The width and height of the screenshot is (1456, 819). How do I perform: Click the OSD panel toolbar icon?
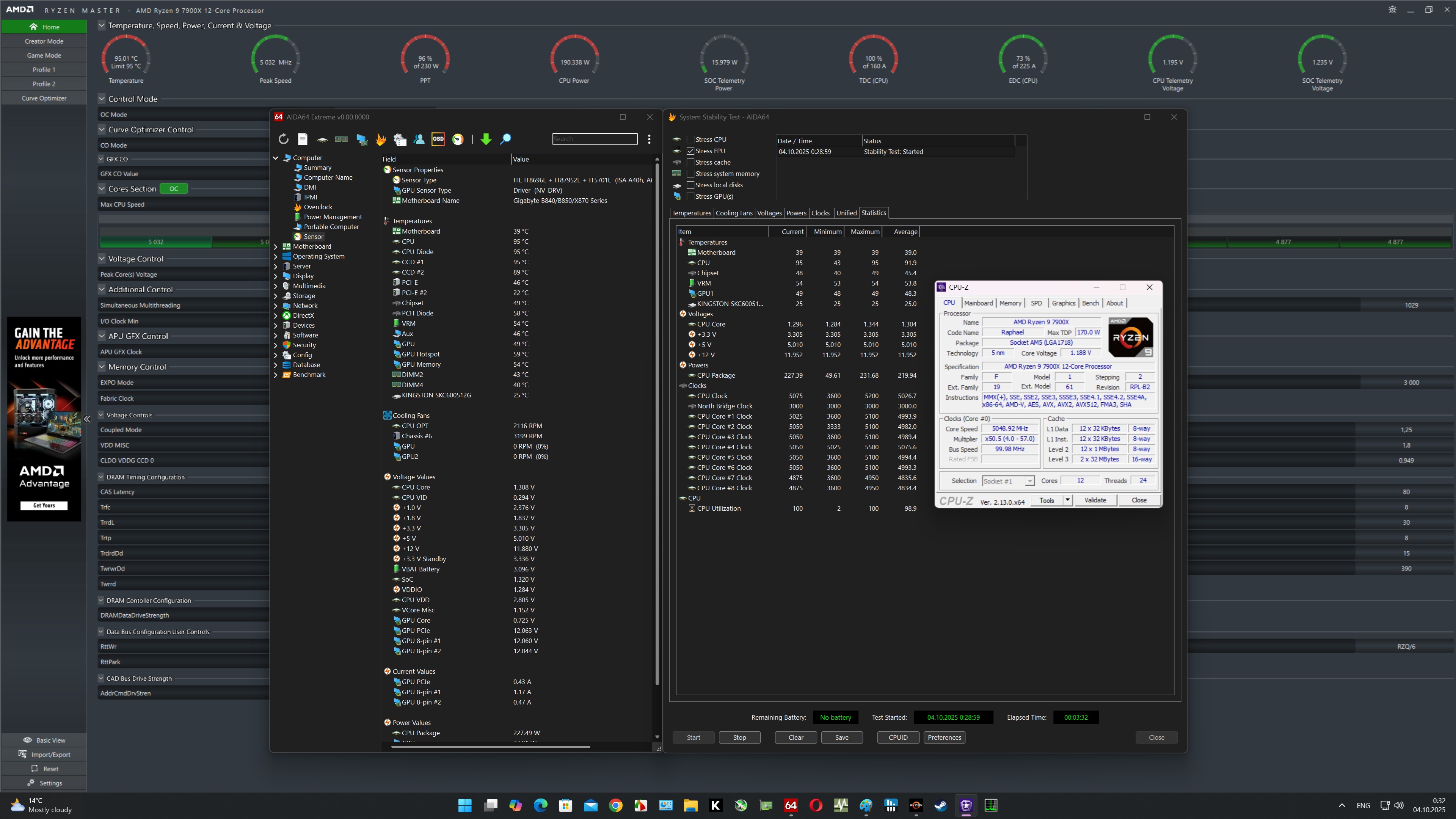[x=438, y=139]
